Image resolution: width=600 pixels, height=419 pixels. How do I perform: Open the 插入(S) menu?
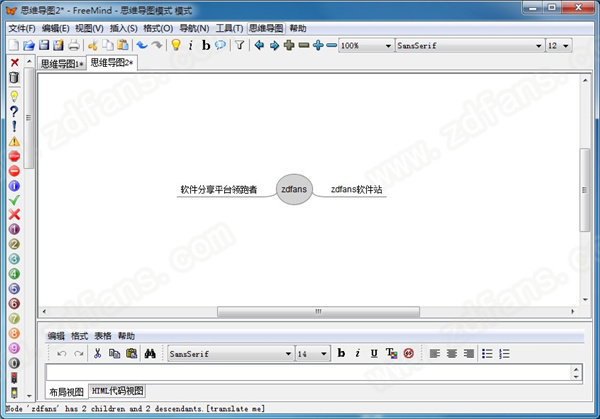click(123, 28)
